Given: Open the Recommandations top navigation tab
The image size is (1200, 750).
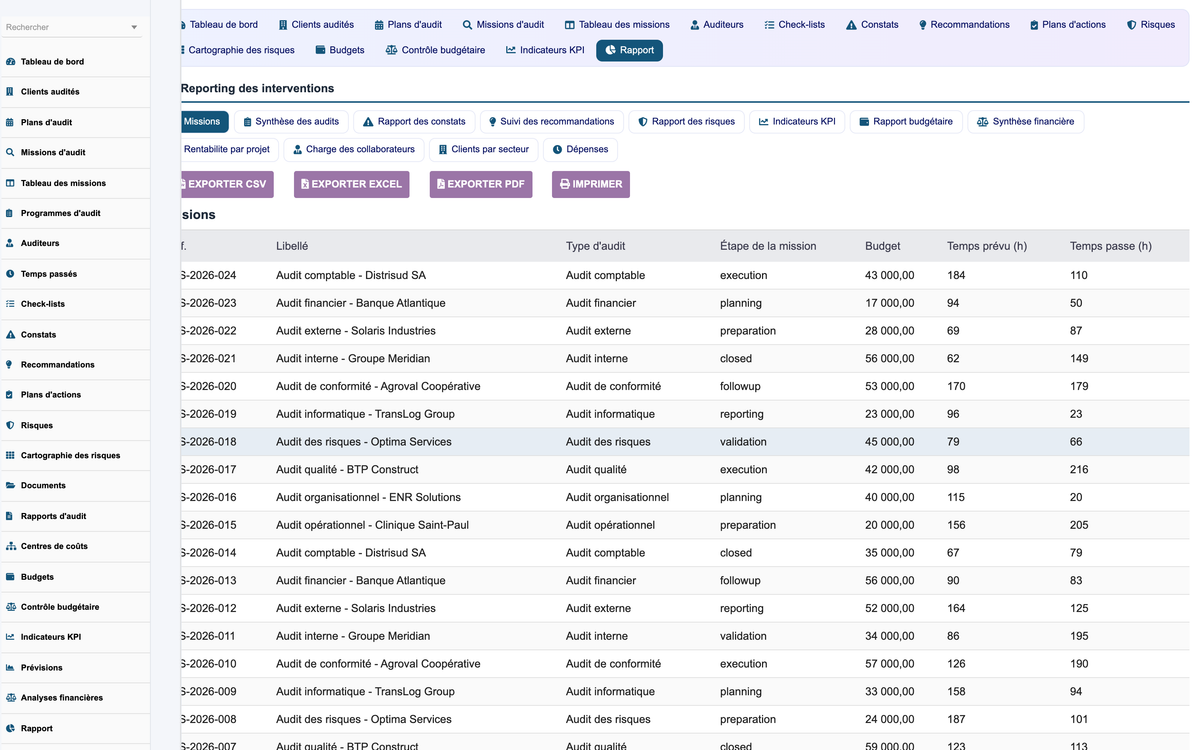Looking at the screenshot, I should (964, 25).
